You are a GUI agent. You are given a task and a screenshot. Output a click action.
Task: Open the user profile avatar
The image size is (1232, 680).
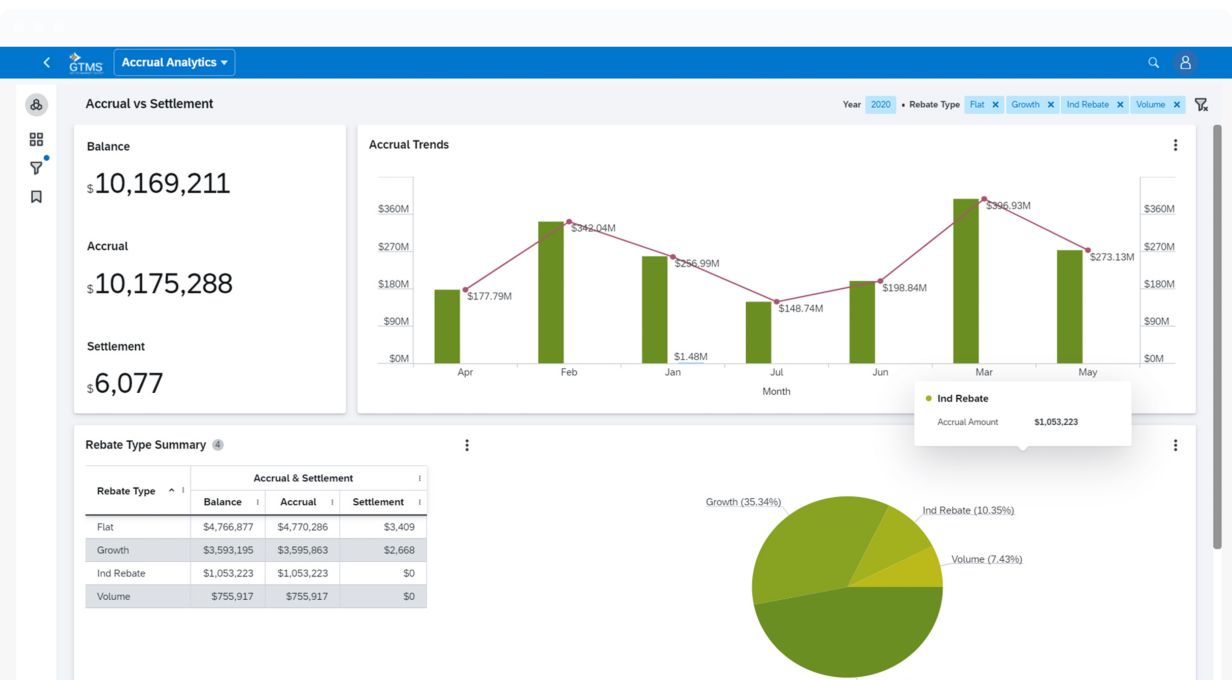coord(1185,63)
